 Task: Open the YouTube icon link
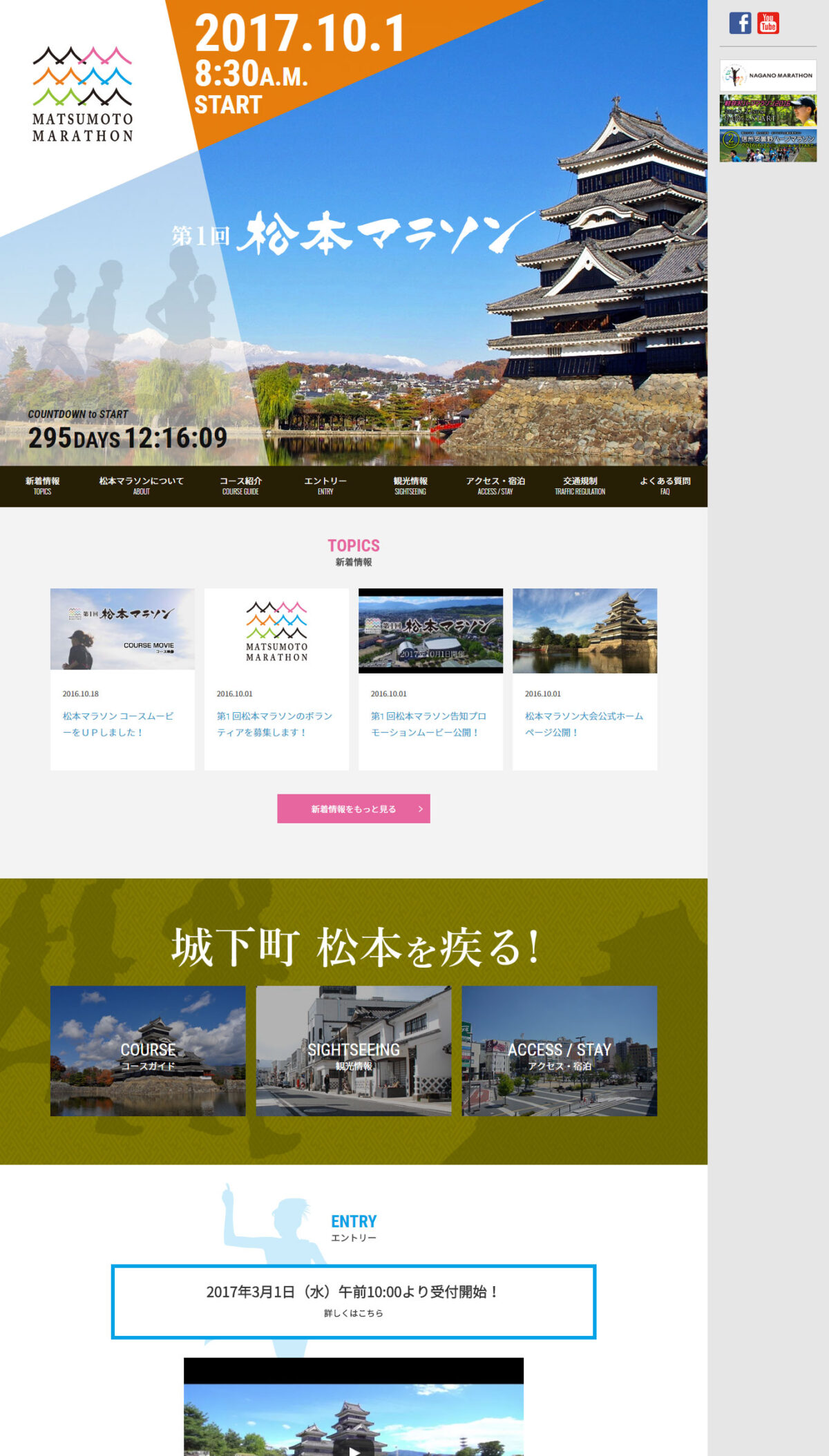[x=768, y=23]
